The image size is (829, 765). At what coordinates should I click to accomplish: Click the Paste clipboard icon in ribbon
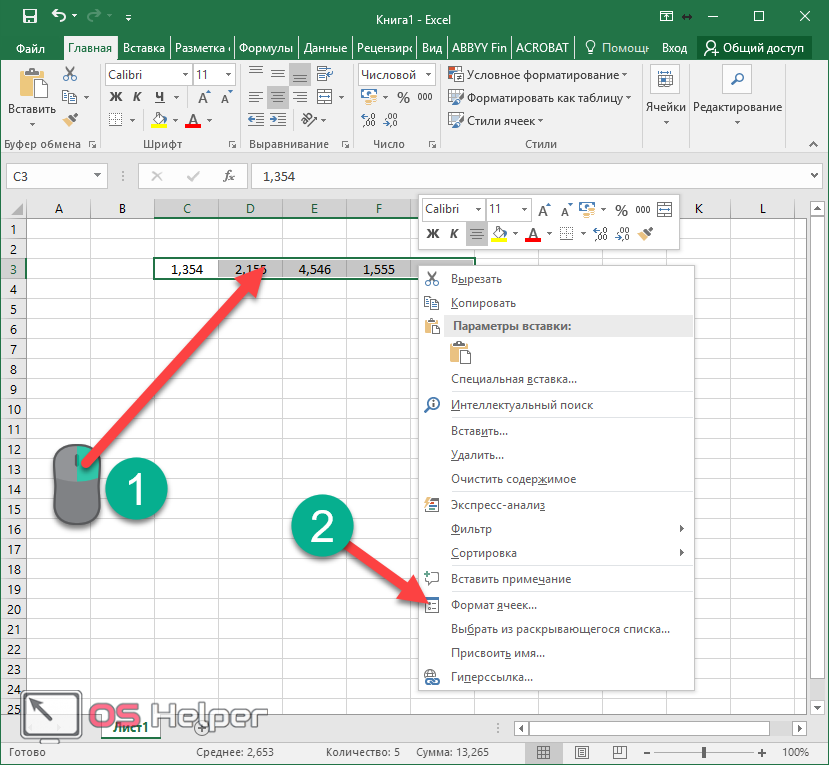[x=32, y=84]
